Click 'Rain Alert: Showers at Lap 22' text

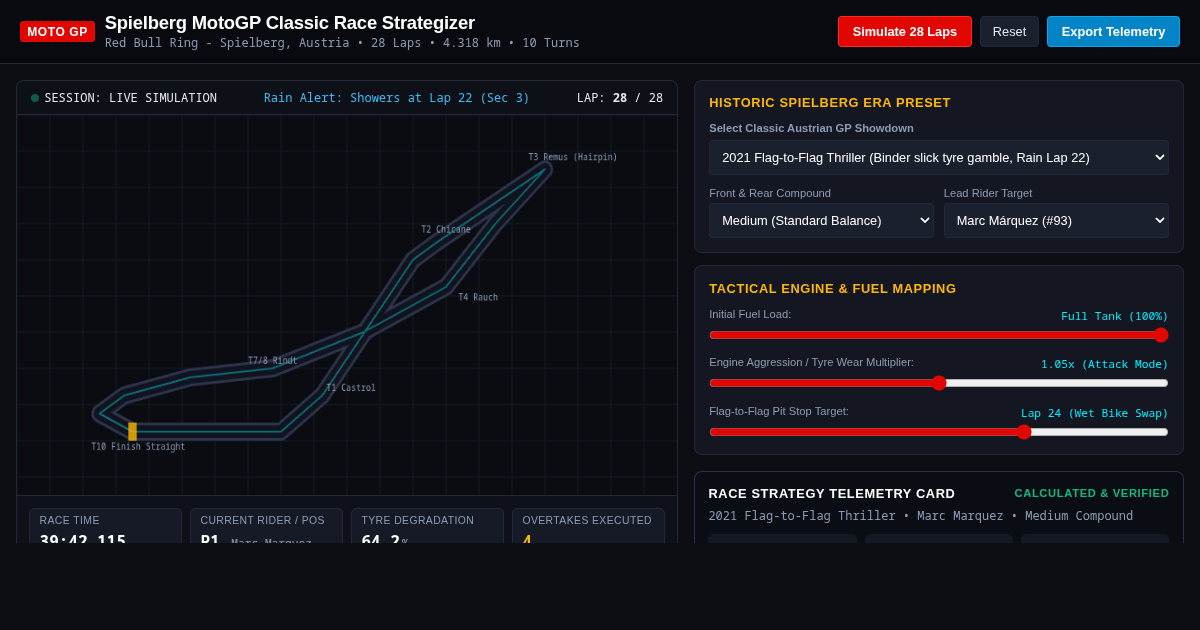click(x=397, y=98)
